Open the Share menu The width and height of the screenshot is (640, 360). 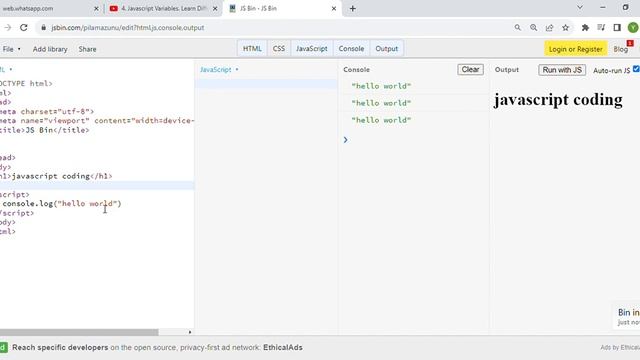coord(87,49)
